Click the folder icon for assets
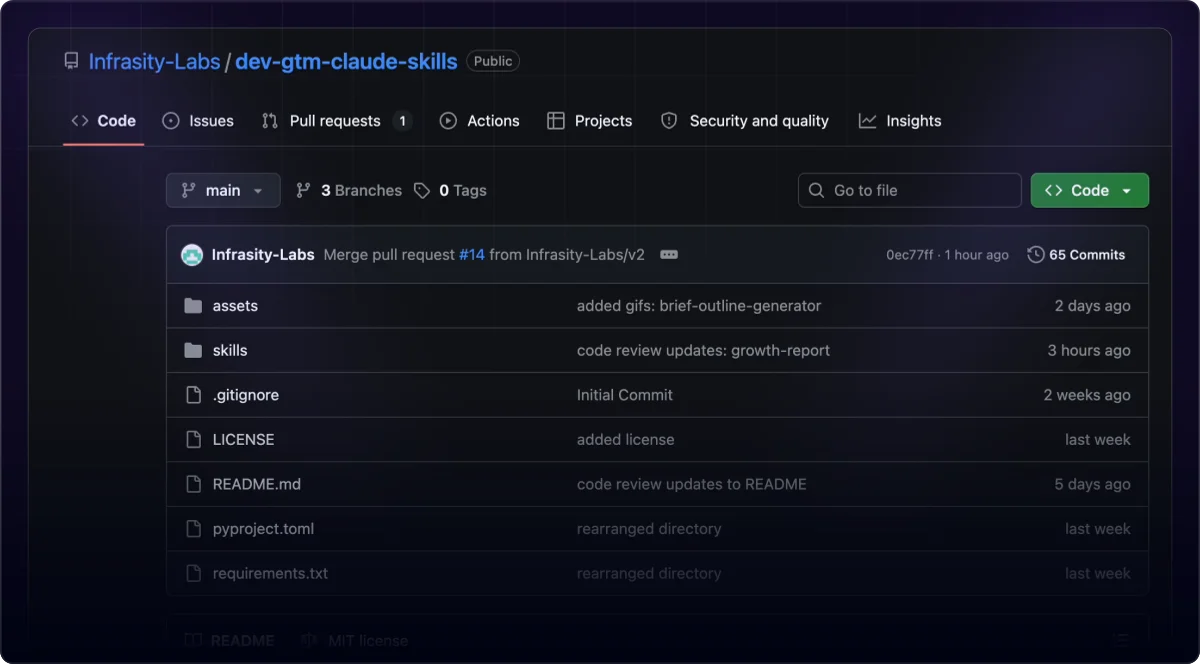This screenshot has height=664, width=1200. 193,306
